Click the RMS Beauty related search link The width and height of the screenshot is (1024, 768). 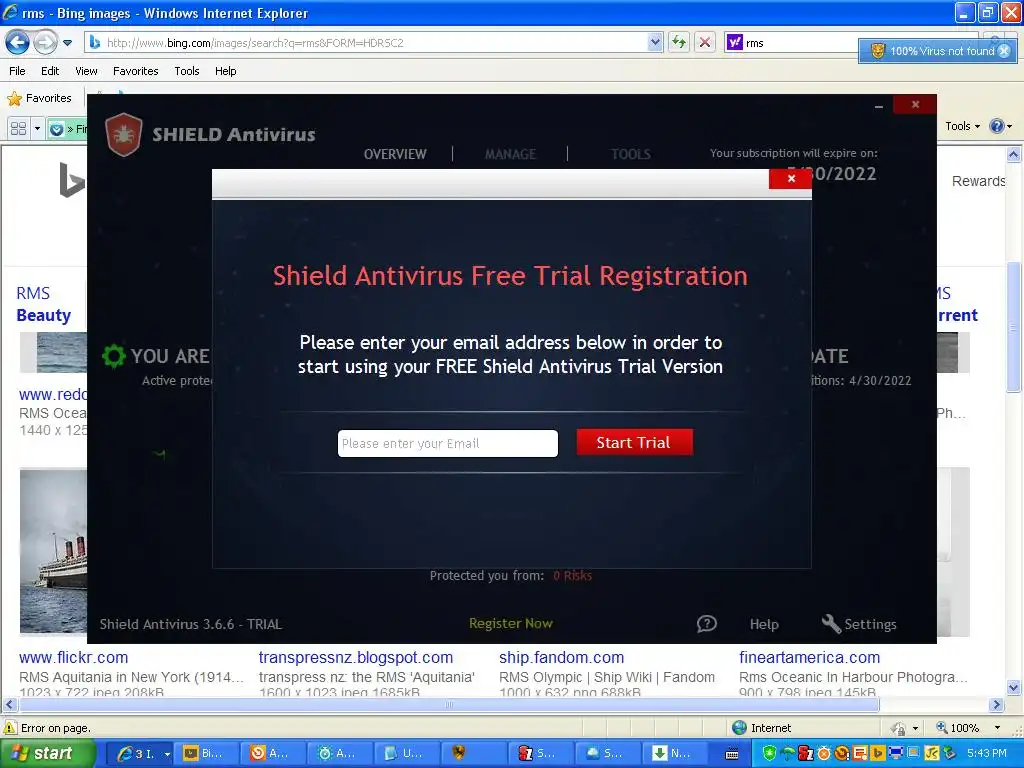point(43,304)
